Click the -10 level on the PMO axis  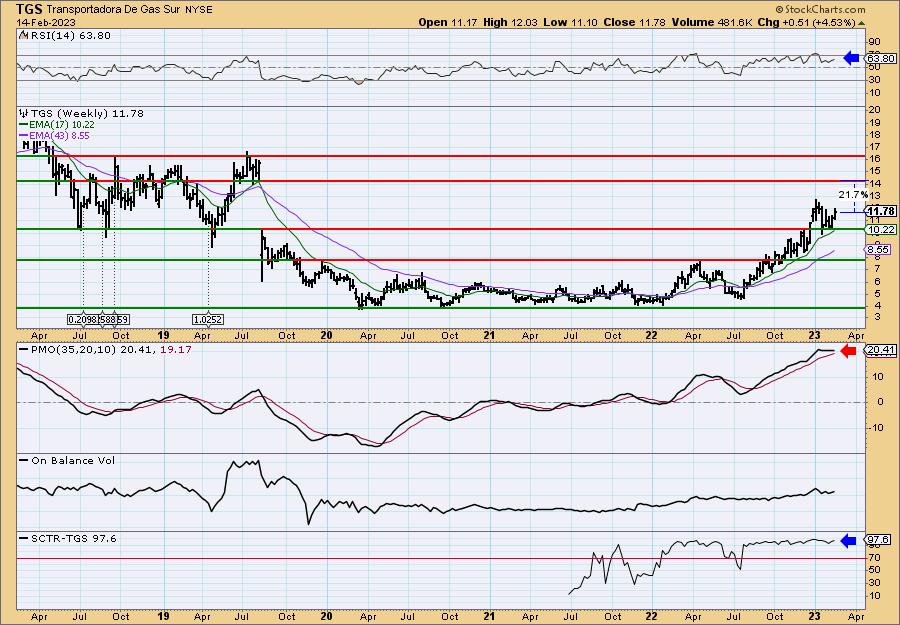tap(876, 427)
